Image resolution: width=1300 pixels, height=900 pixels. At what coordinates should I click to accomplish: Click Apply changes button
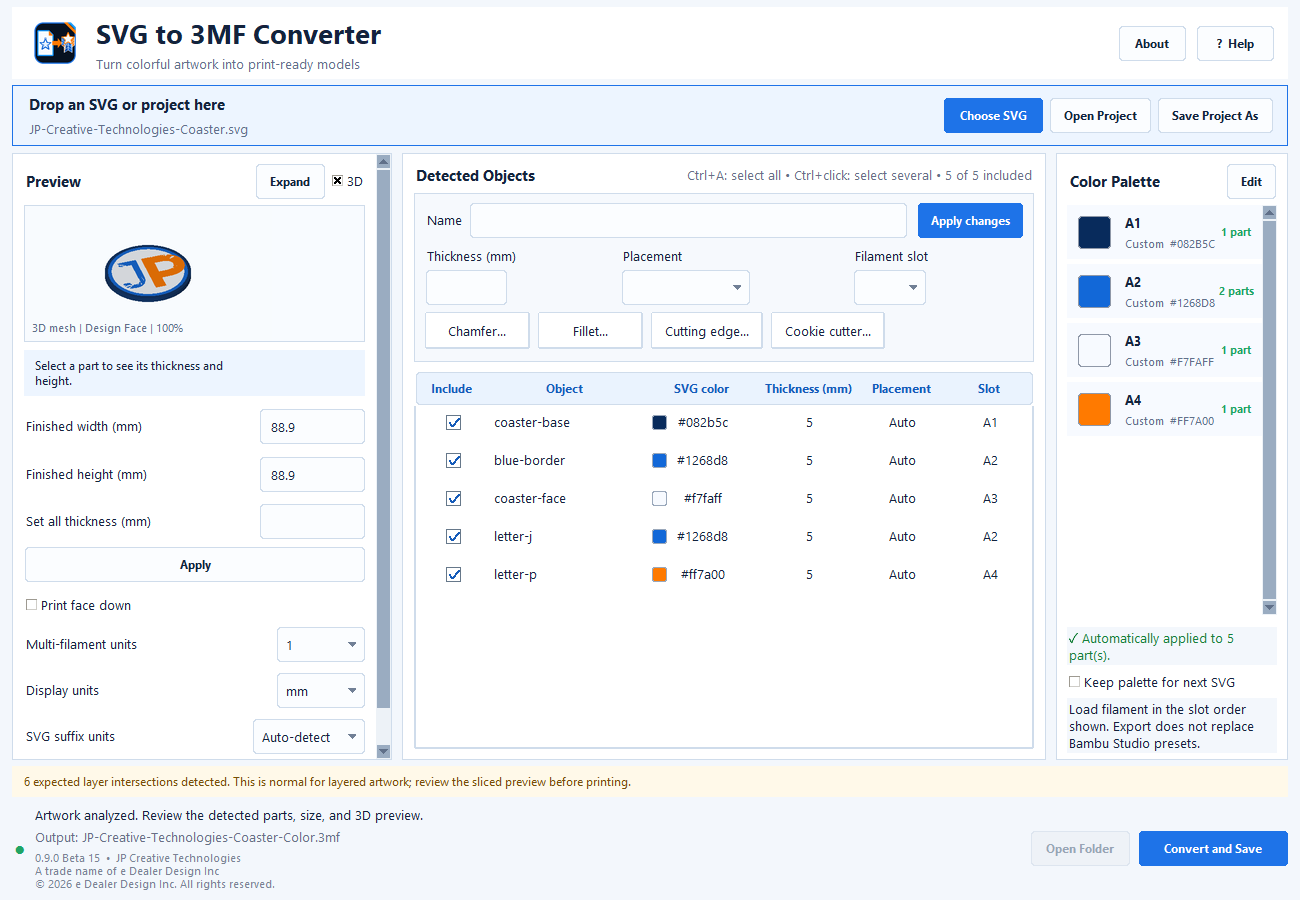coord(970,221)
